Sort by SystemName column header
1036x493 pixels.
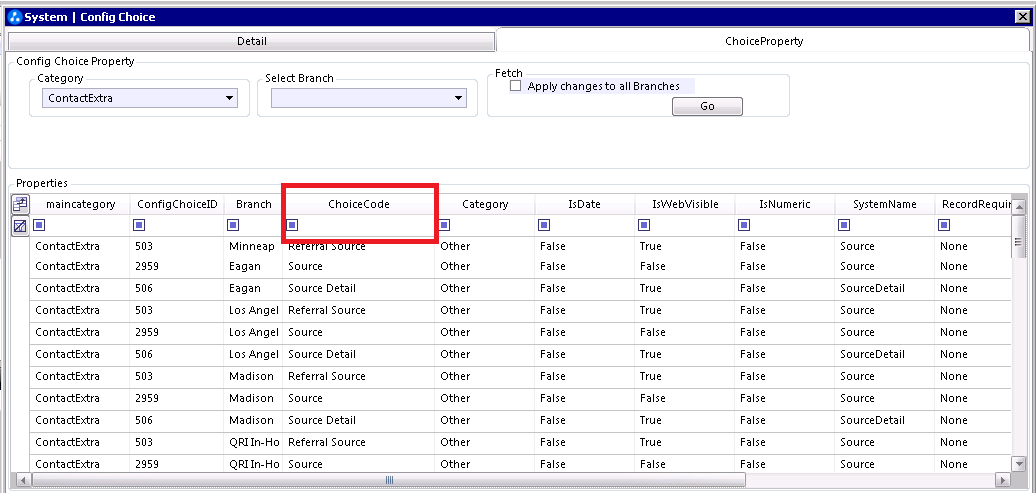pos(884,204)
